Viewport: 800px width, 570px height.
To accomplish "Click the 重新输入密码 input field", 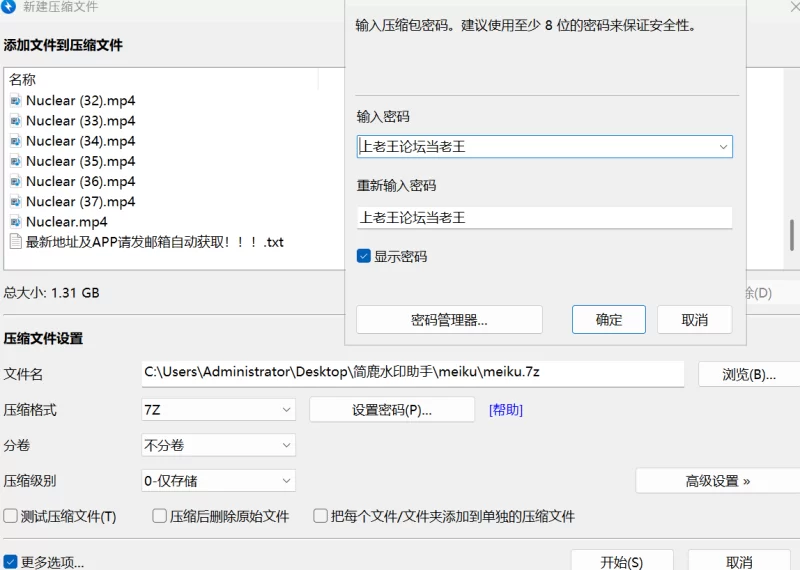I will (x=544, y=218).
